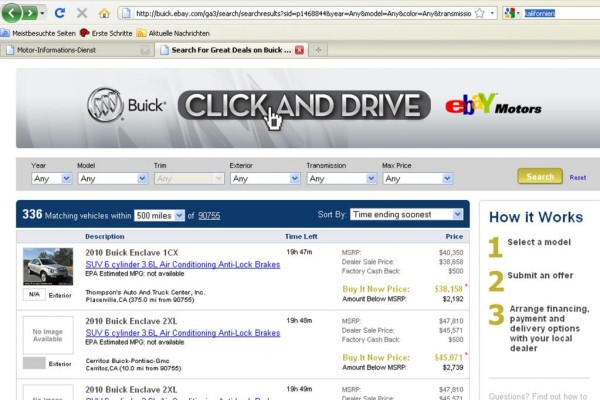Click Thompson's Auto And Truck Center dealer name
Image resolution: width=600 pixels, height=400 pixels.
[145, 292]
